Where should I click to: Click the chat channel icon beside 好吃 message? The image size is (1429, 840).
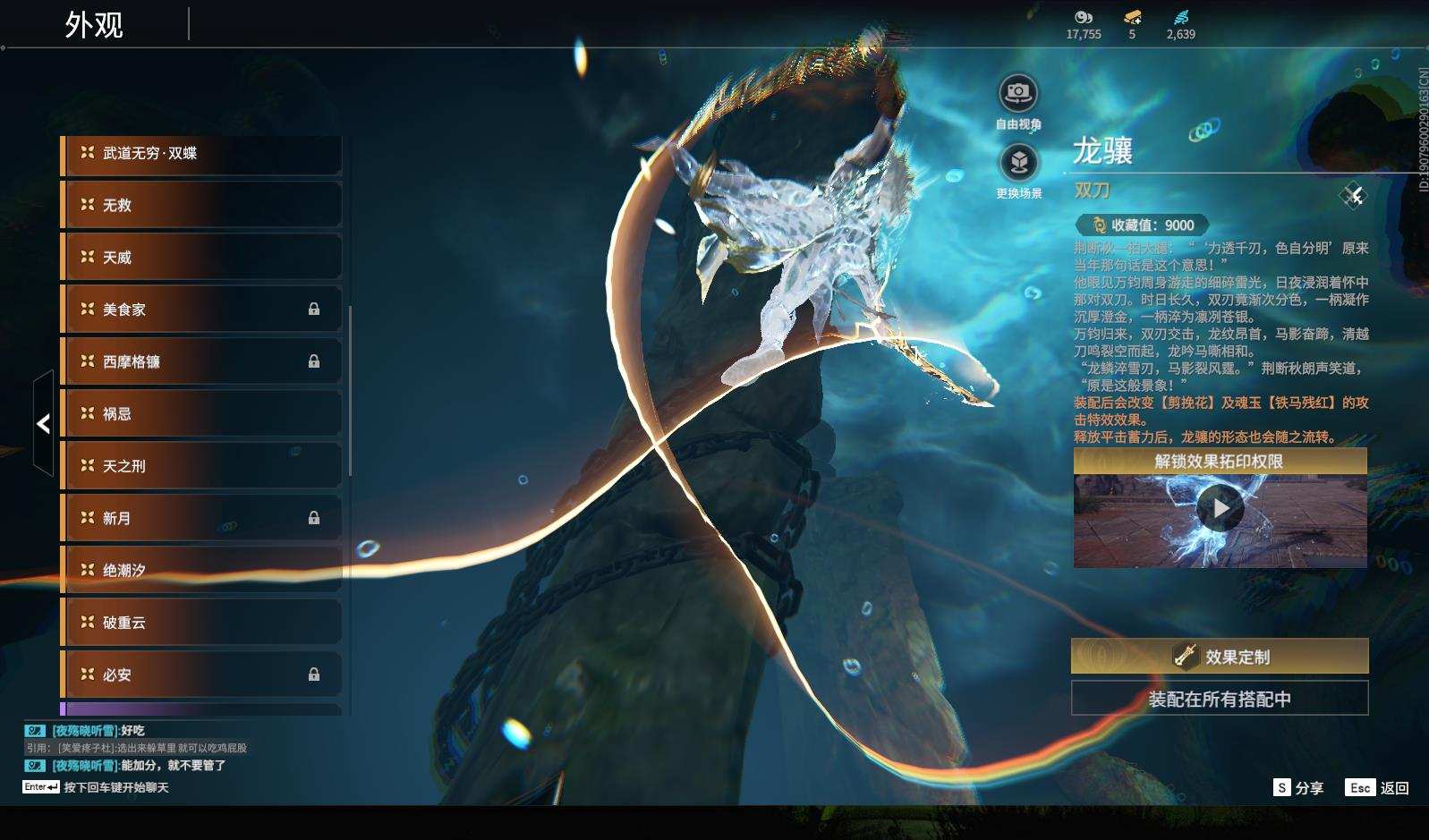click(x=35, y=731)
